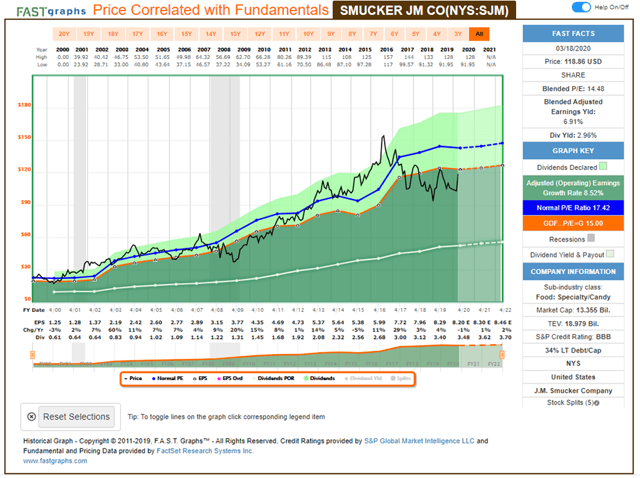Click the 'Price: 118.86 USD' value

[x=575, y=62]
